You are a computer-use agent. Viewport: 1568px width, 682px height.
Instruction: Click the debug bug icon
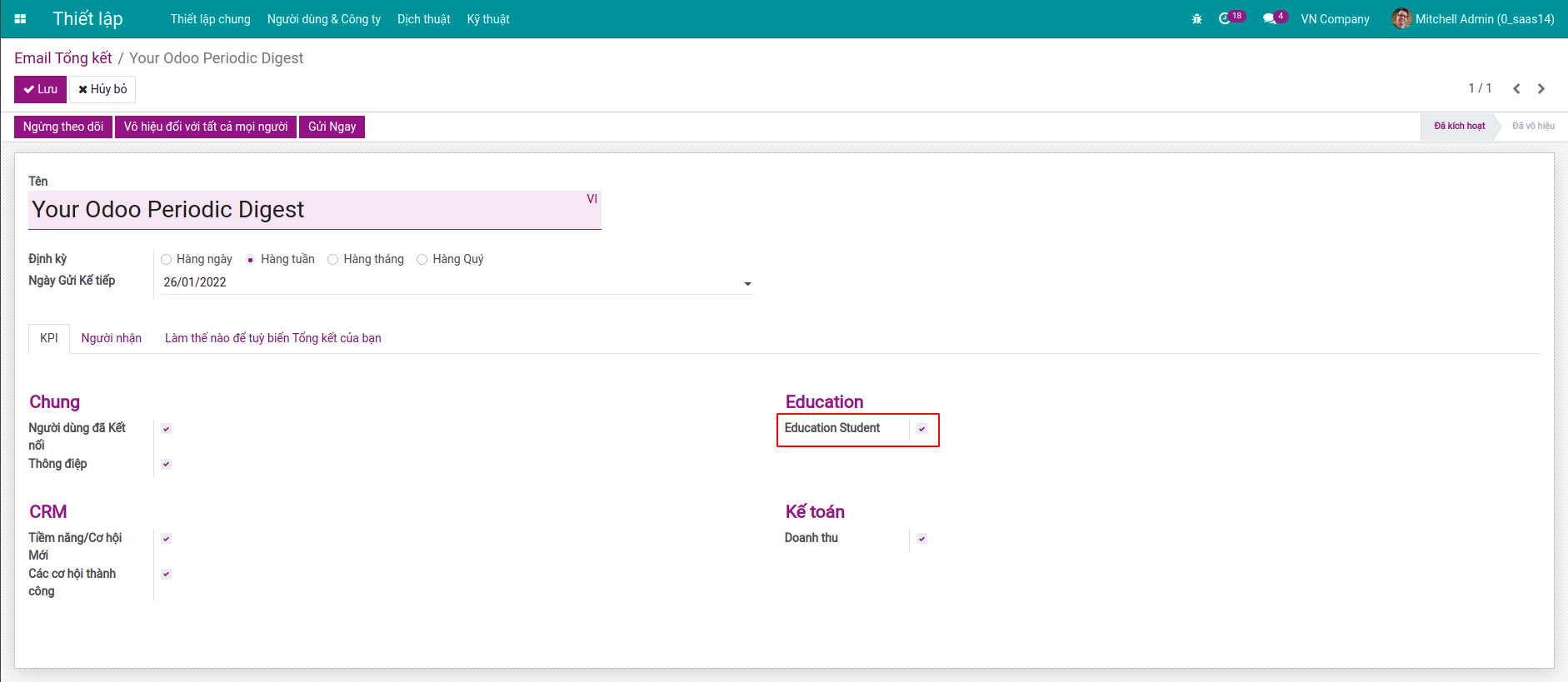click(x=1196, y=19)
